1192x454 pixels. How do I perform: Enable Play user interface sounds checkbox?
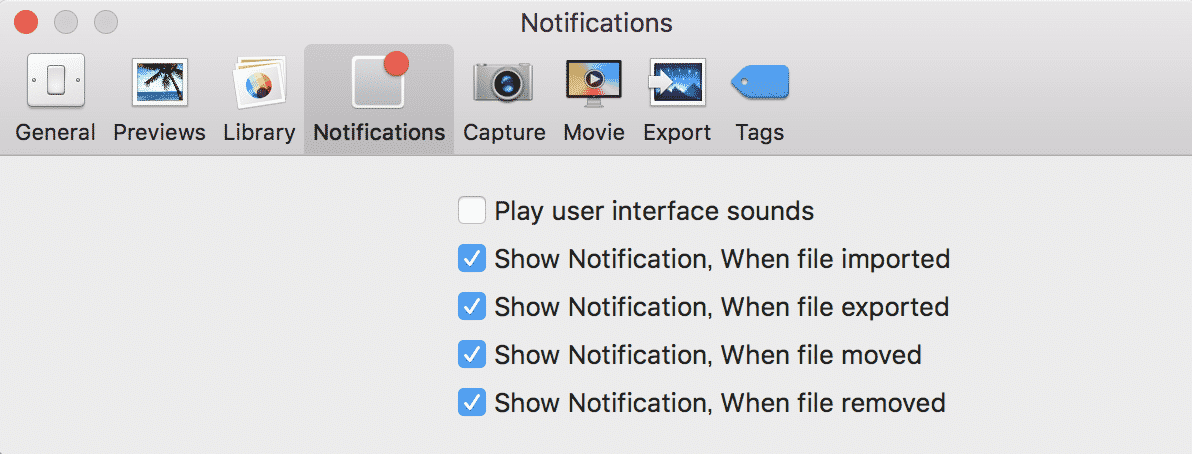click(x=472, y=211)
